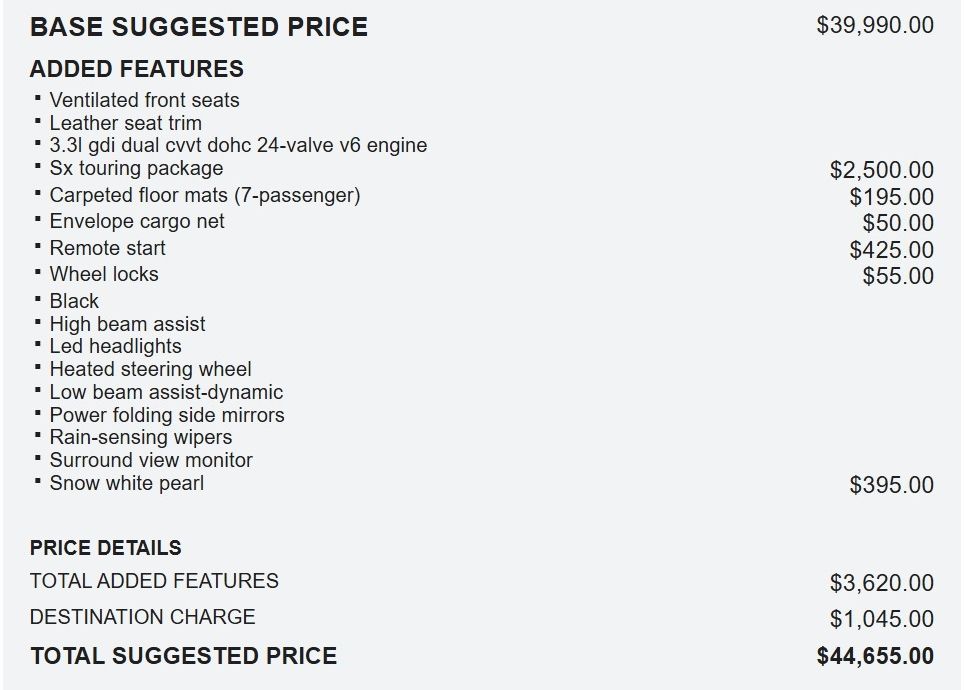Select Surround view monitor feature
Viewport: 964px width, 690px height.
coord(151,460)
